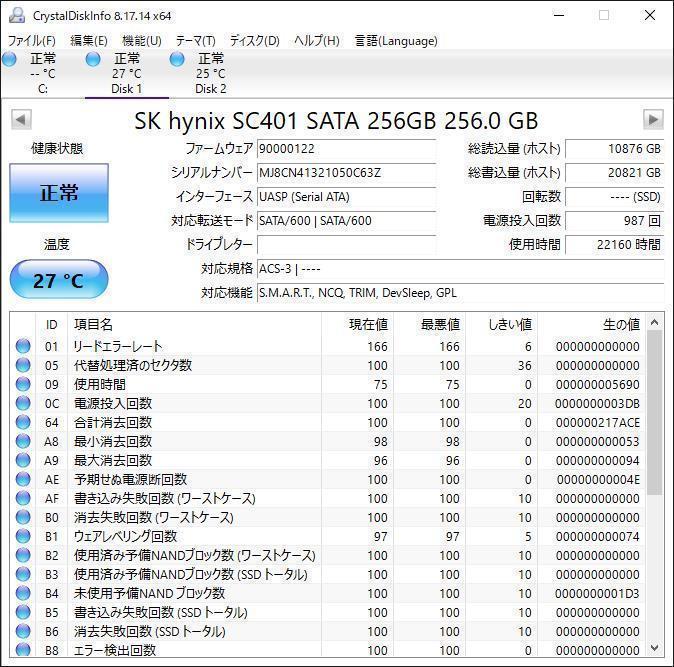Click the 項目名 column header
Viewport: 674px width, 667px height.
195,324
